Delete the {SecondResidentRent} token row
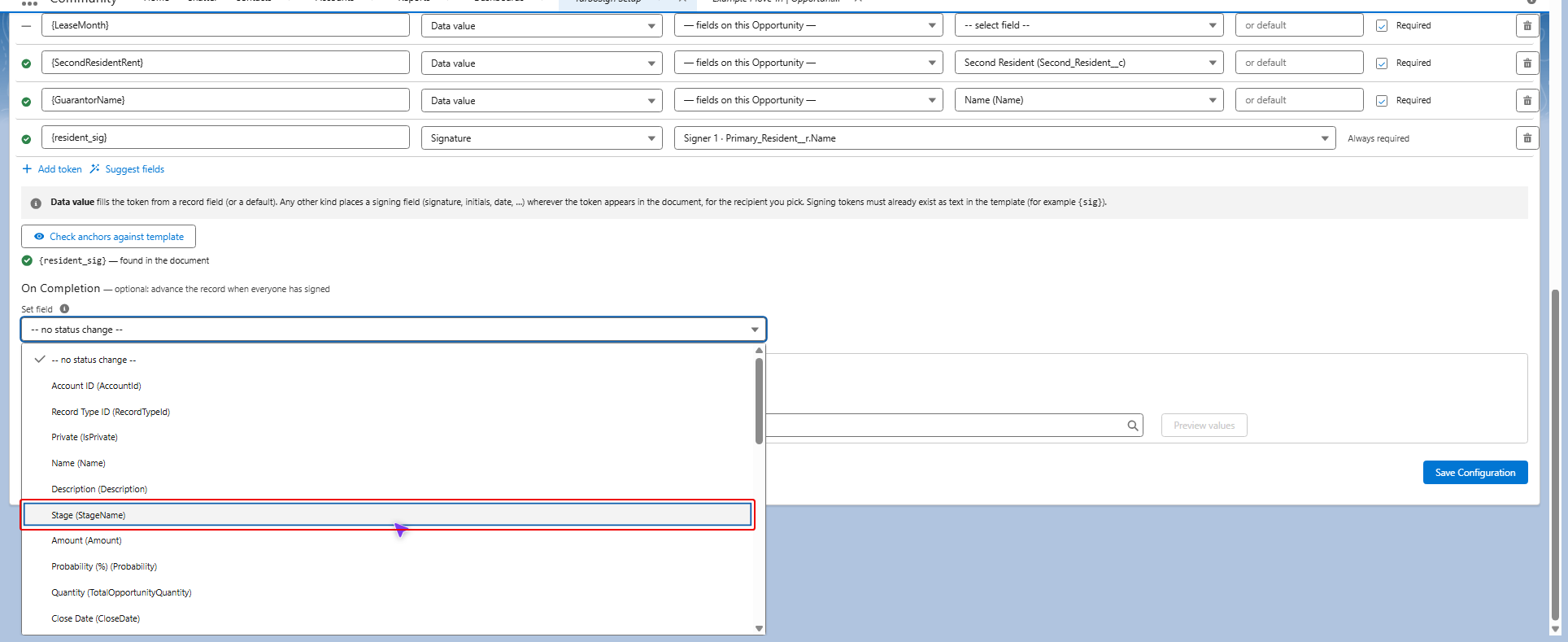The height and width of the screenshot is (642, 1568). [x=1527, y=63]
